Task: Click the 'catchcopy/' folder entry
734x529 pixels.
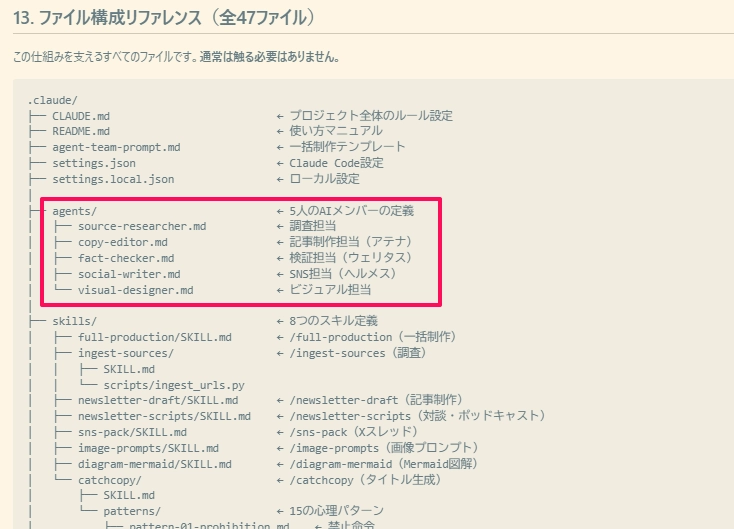Action: [x=110, y=480]
